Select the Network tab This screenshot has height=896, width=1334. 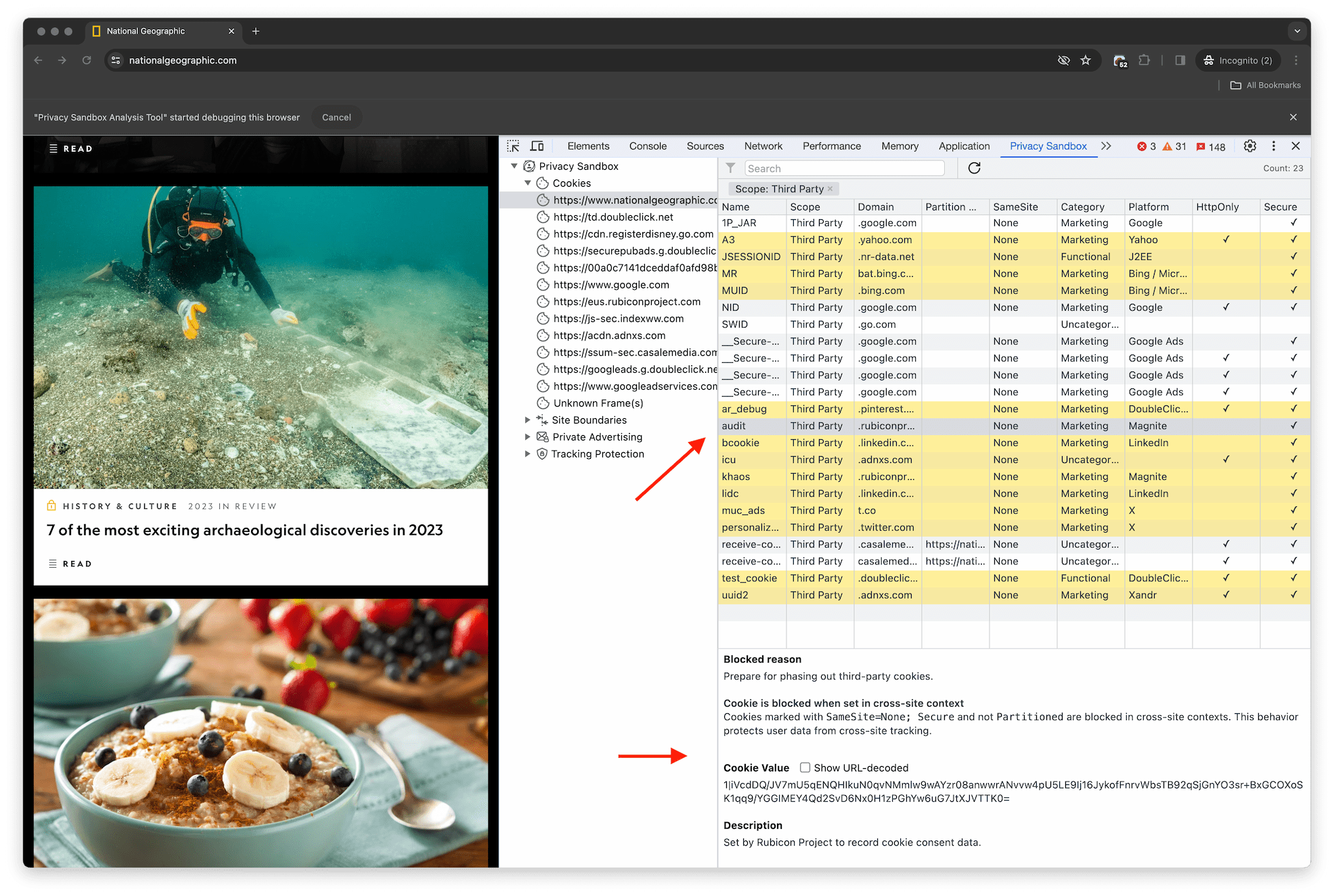762,146
